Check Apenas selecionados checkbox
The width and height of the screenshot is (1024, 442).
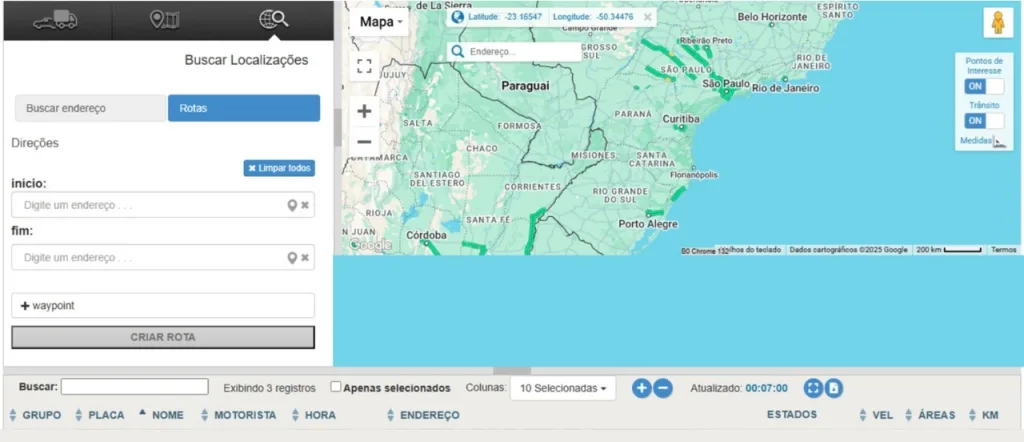[336, 387]
